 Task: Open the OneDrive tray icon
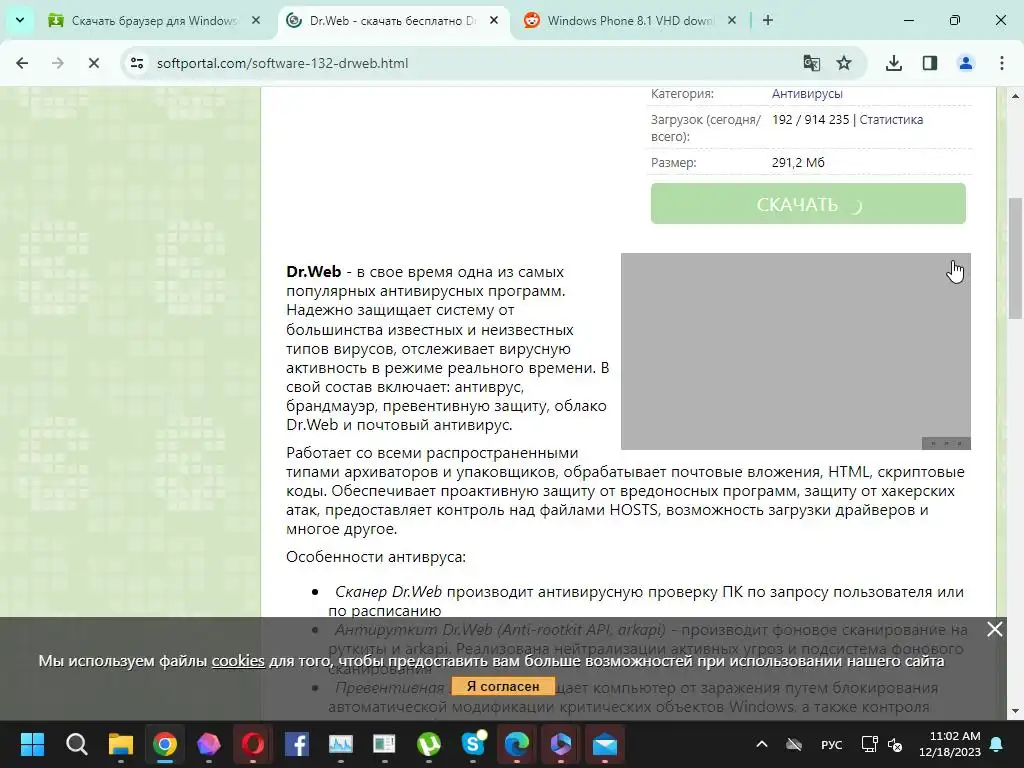794,744
